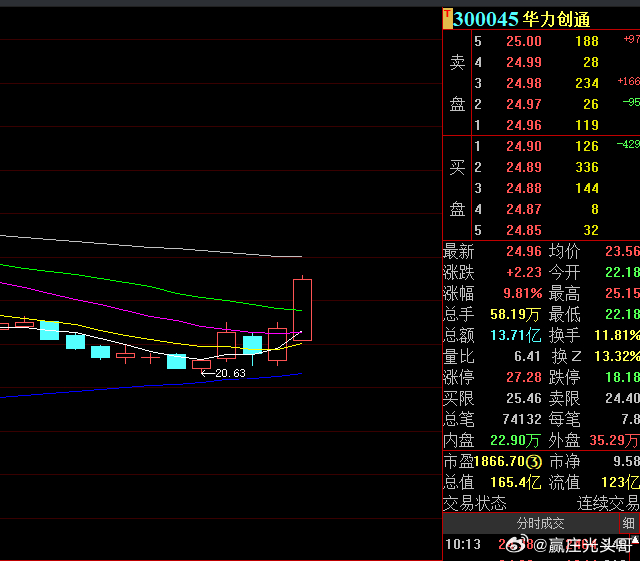Select buy level 3 price 24.88
Image resolution: width=640 pixels, height=561 pixels.
[524, 188]
